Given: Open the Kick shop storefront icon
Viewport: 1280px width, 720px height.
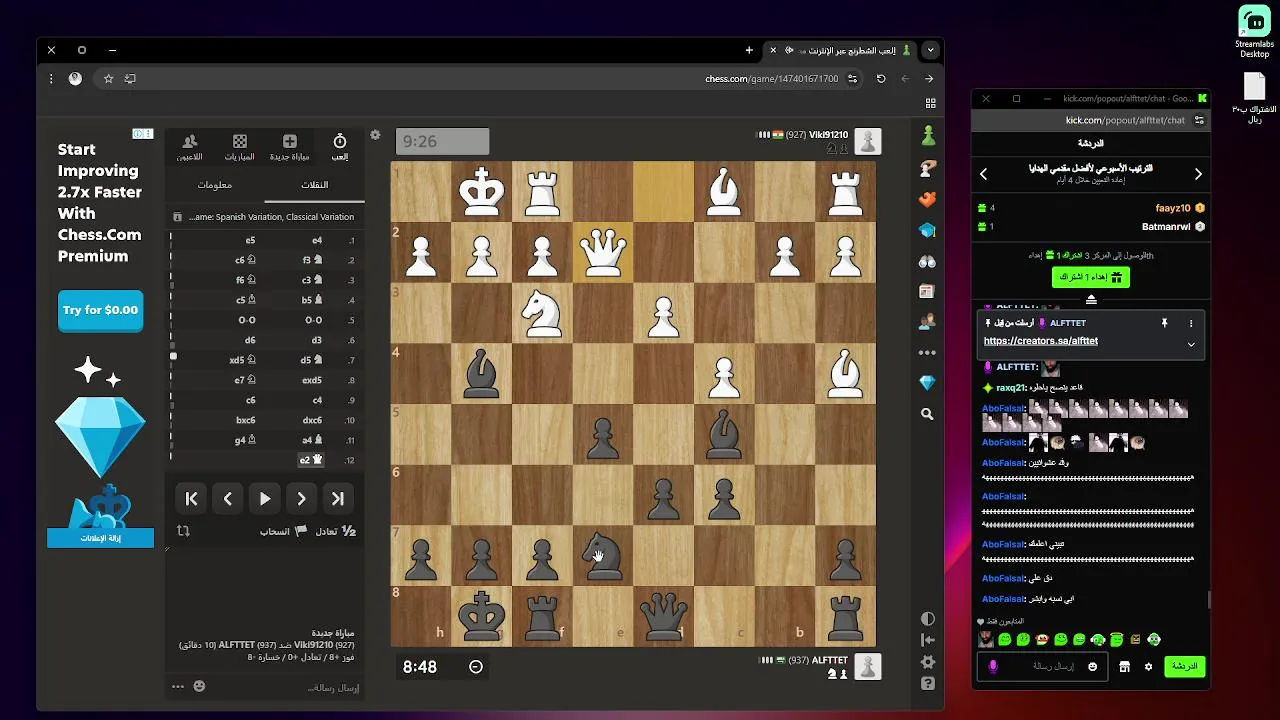Looking at the screenshot, I should point(1124,667).
